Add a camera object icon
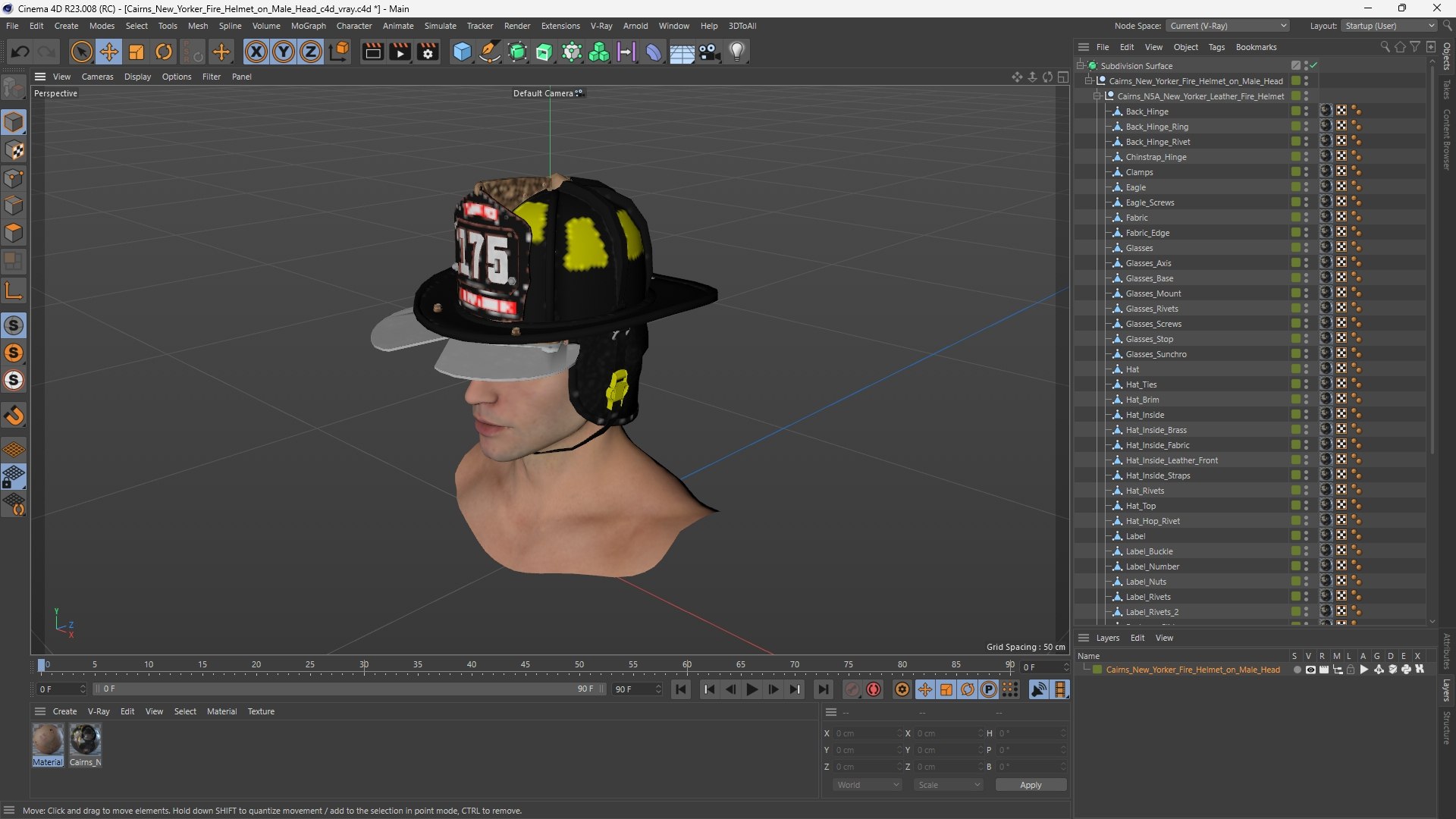Image resolution: width=1456 pixels, height=819 pixels. pos(710,52)
